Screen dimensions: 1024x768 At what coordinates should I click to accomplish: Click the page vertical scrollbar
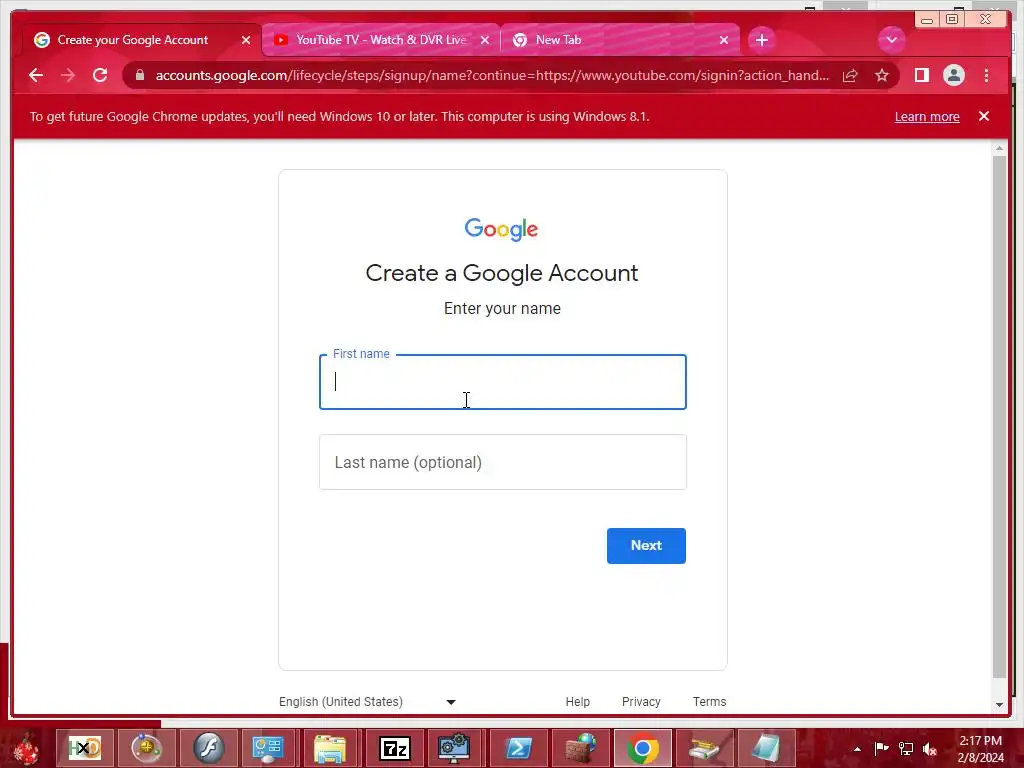(x=999, y=418)
